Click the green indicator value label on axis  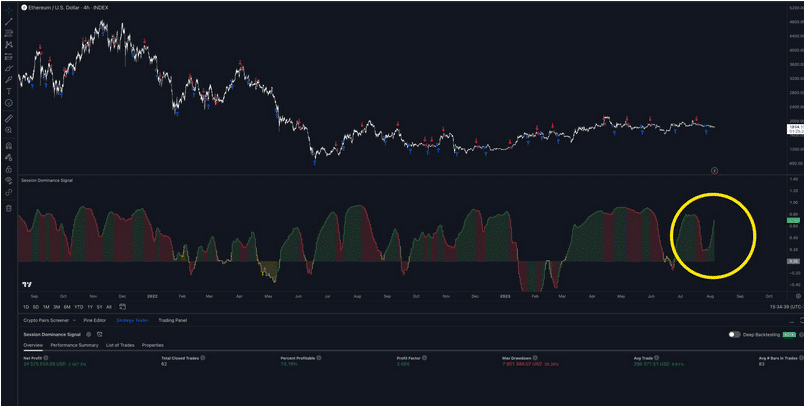(x=792, y=221)
